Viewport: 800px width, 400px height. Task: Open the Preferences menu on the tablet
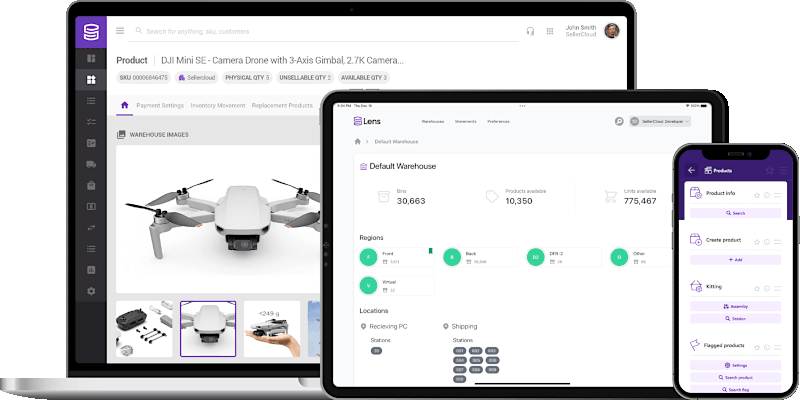click(x=498, y=121)
